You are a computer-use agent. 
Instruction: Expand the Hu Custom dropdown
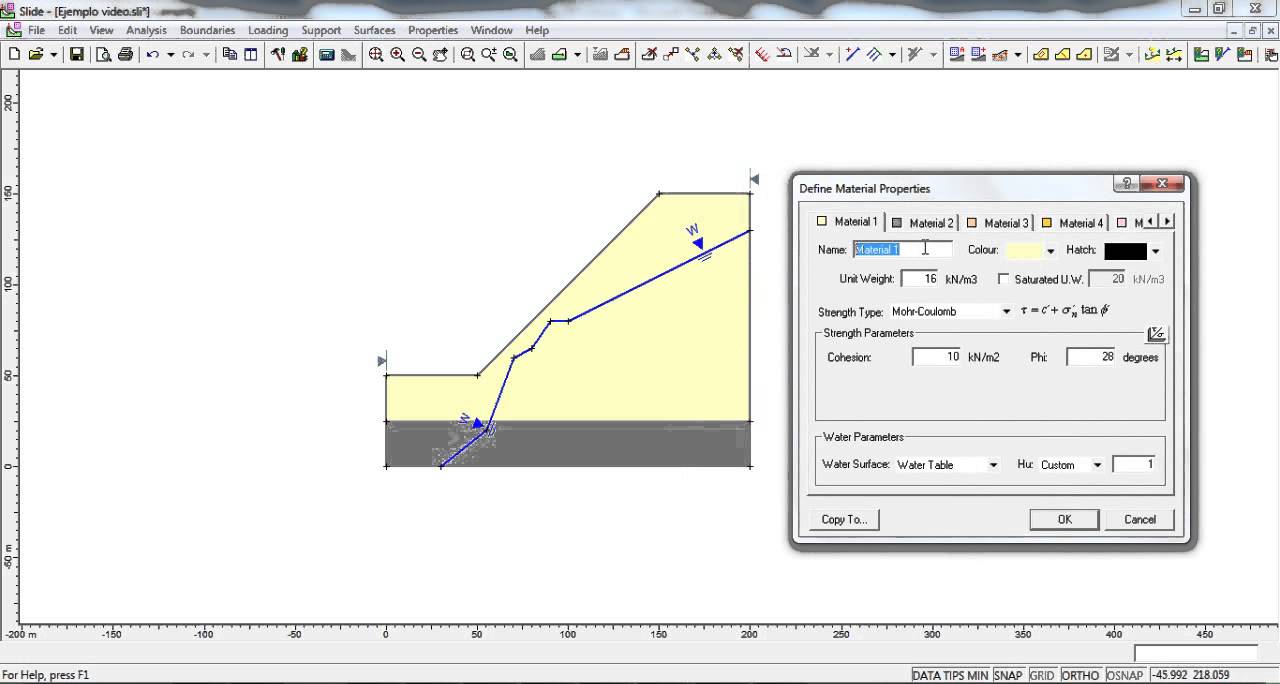coord(1097,465)
